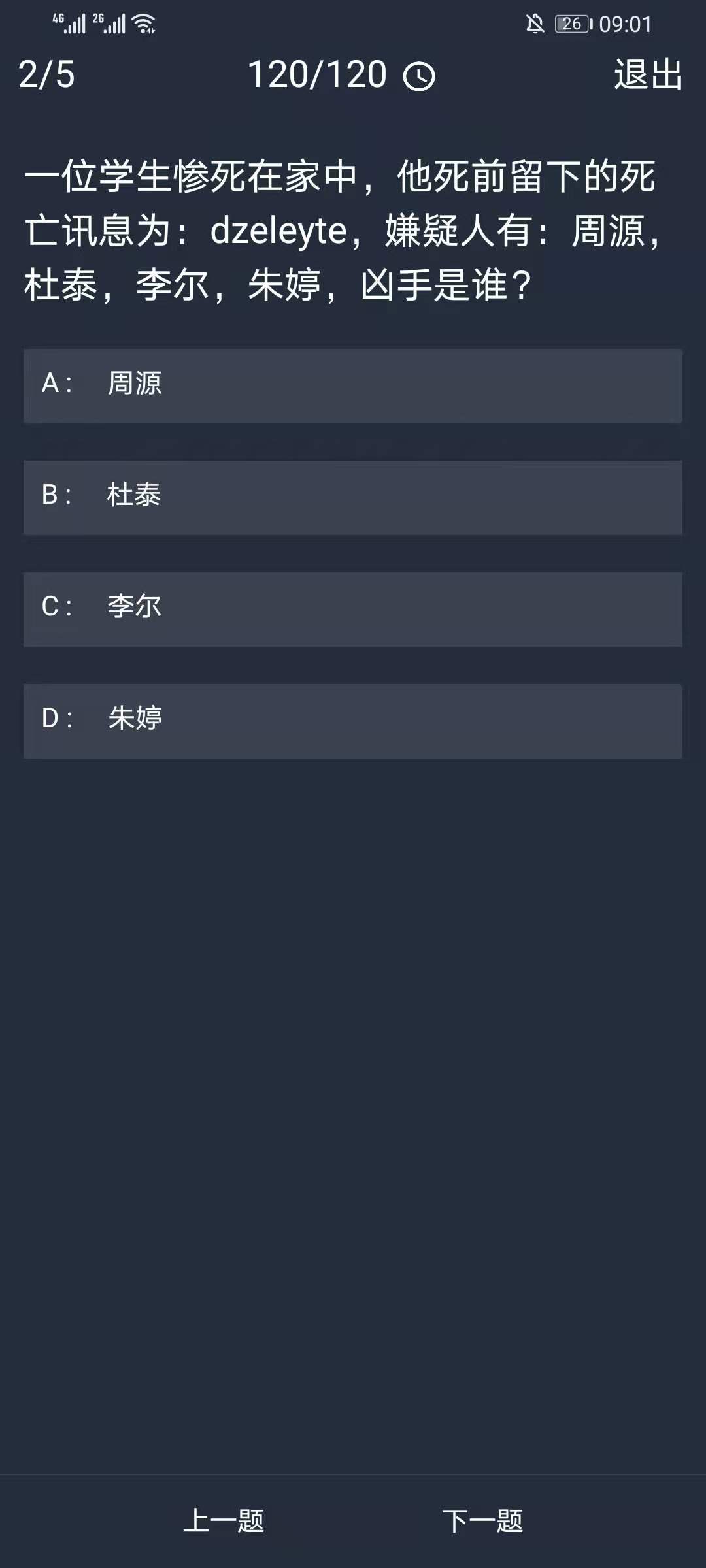Screen dimensions: 706x1568
Task: Tap the 09:01 status bar time
Action: pos(626,25)
